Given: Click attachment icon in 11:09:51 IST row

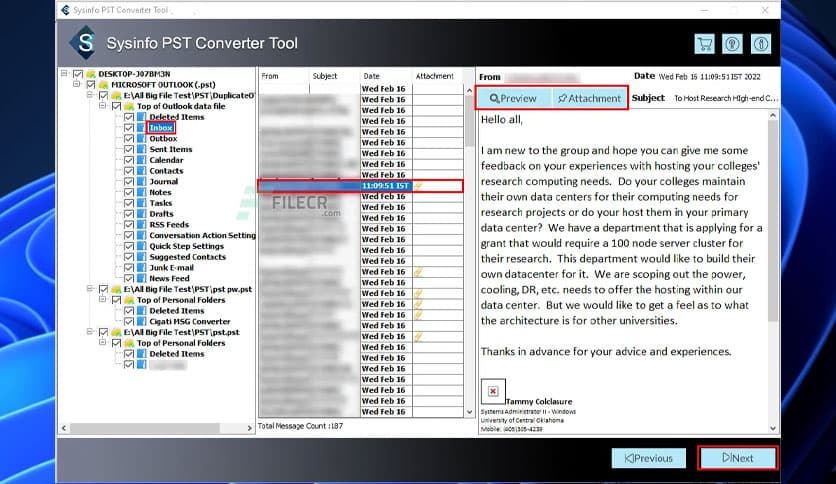Looking at the screenshot, I should click(x=419, y=185).
